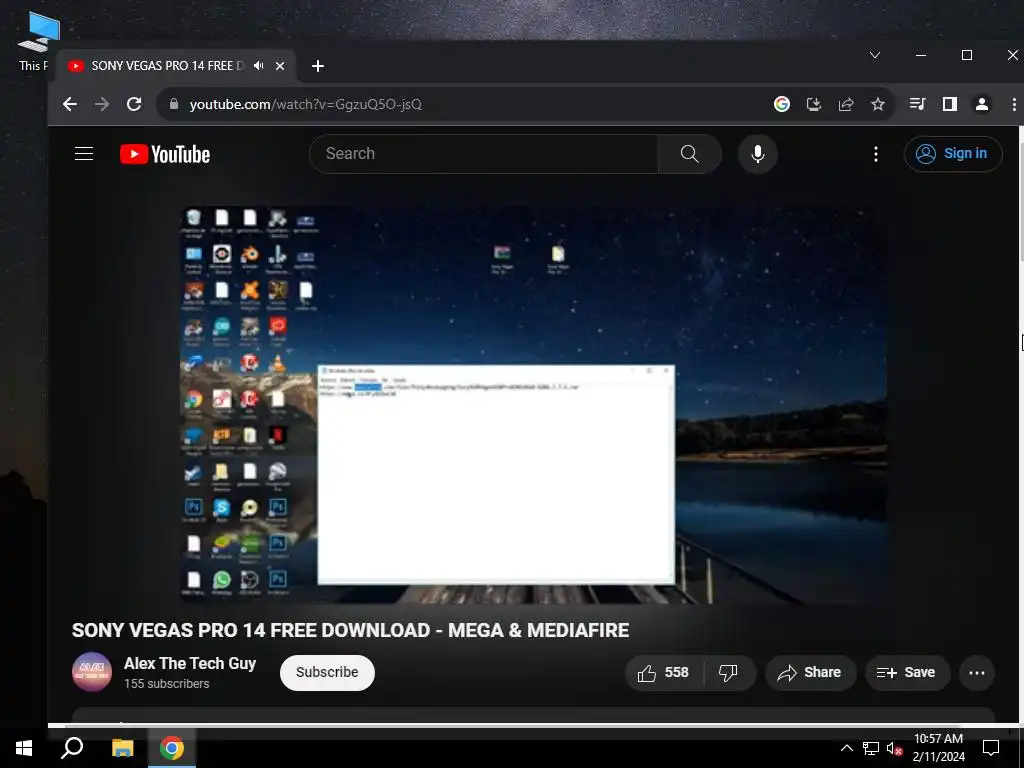
Task: Open Chrome media controls icon
Action: pyautogui.click(x=918, y=104)
